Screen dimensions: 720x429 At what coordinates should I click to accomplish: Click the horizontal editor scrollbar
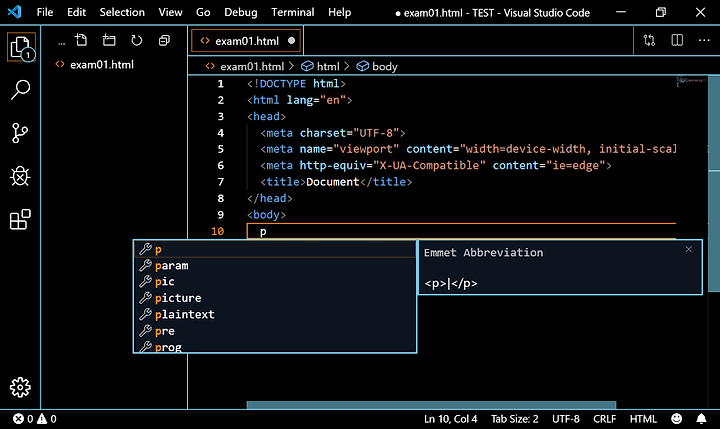point(431,405)
